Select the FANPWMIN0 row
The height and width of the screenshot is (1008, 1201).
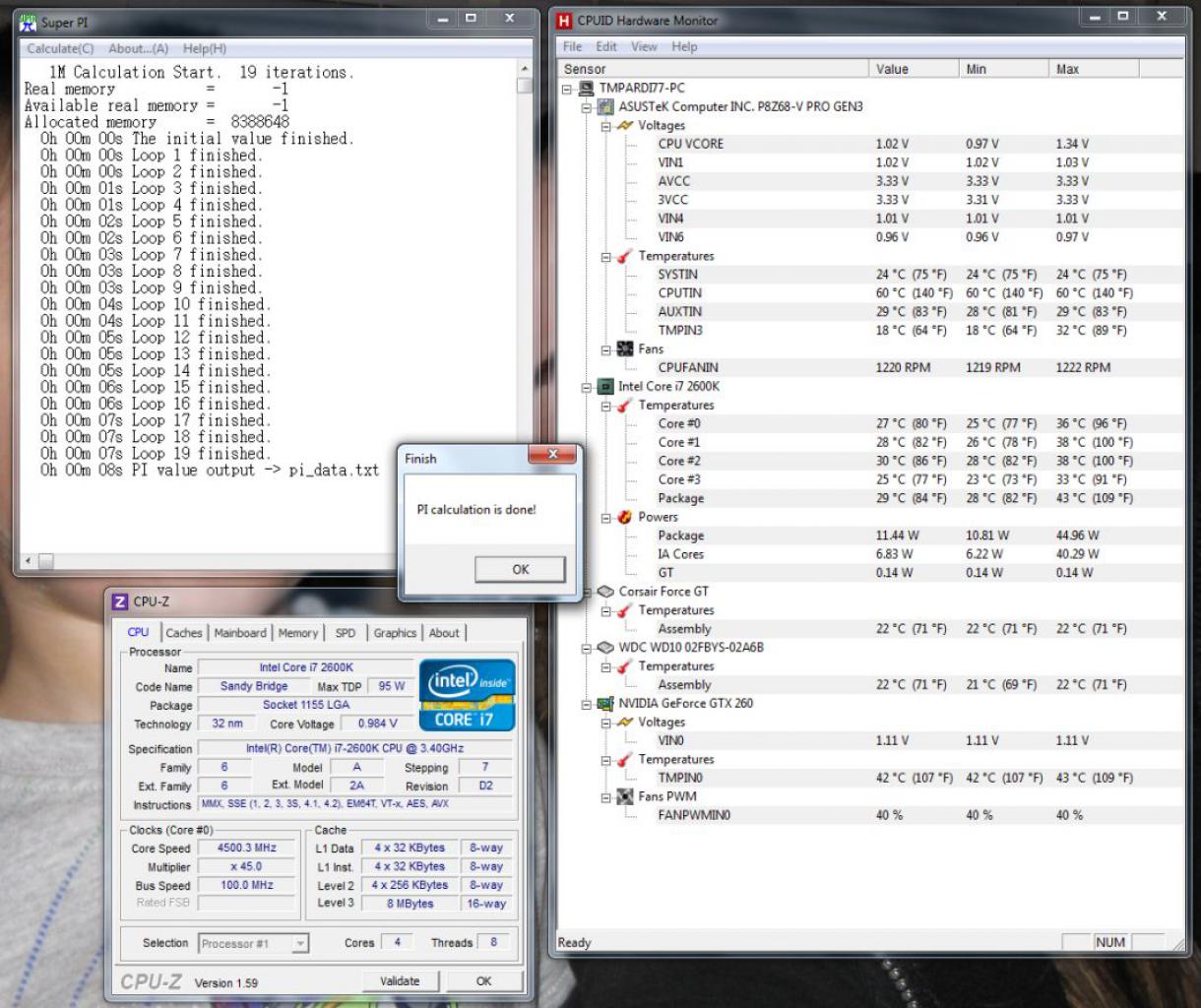pyautogui.click(x=919, y=815)
